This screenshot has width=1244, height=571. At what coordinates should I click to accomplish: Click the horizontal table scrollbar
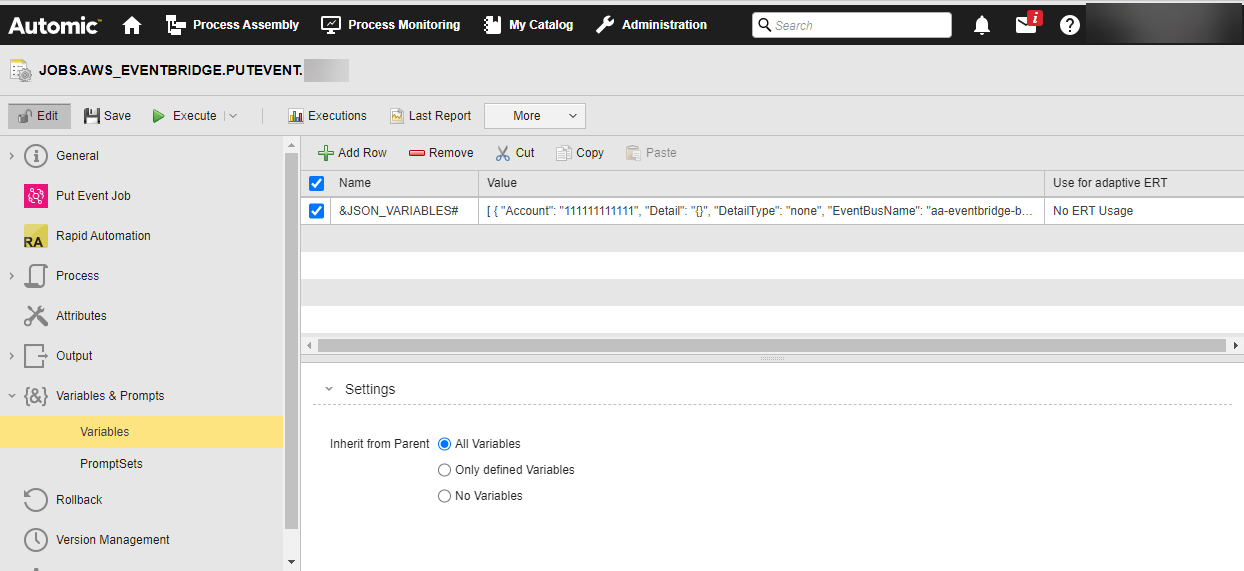[771, 345]
